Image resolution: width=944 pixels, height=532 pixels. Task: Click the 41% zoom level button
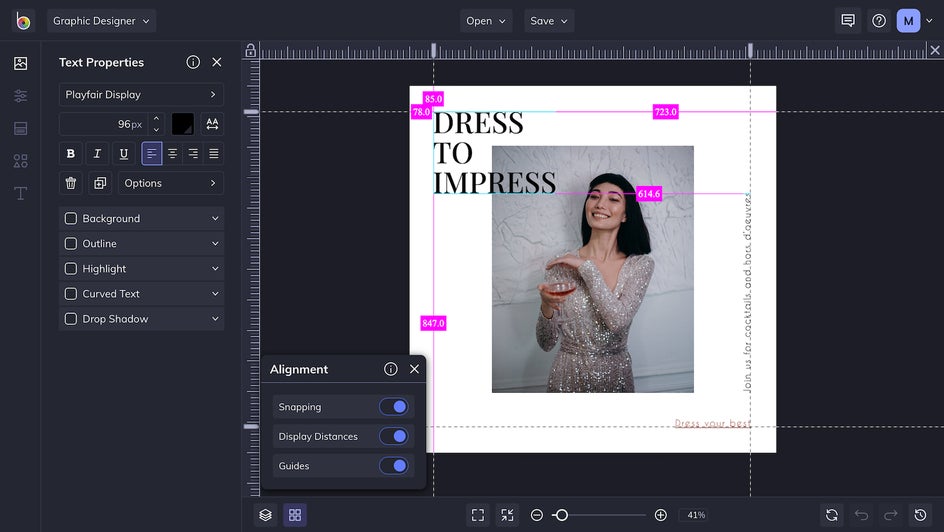pos(695,515)
